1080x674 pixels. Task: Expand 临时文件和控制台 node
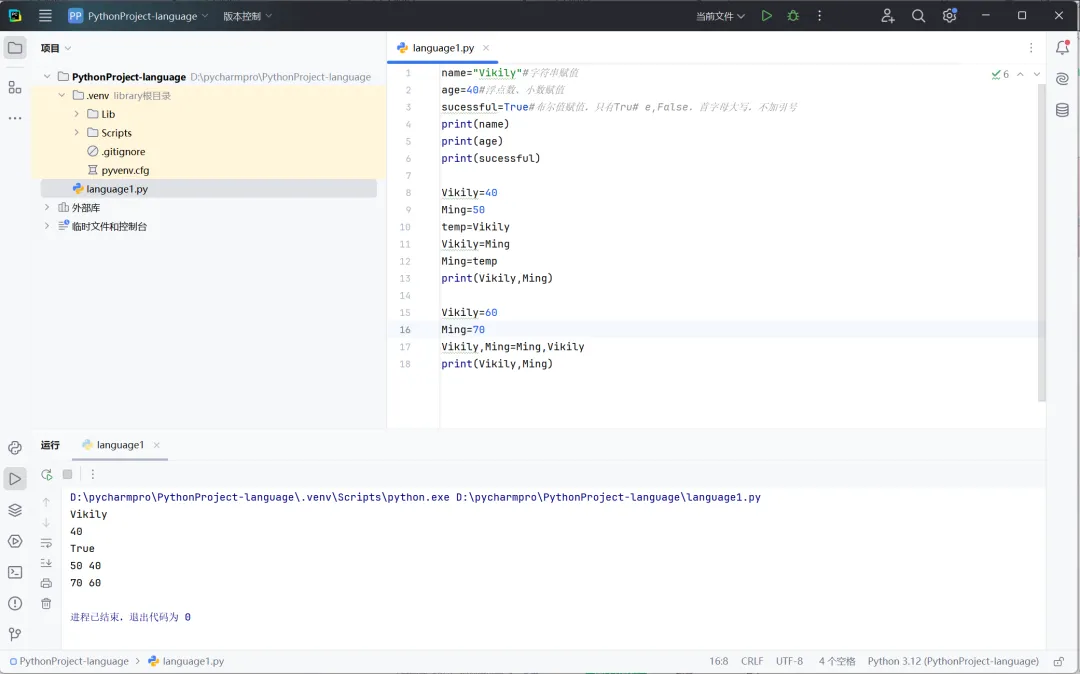pyautogui.click(x=47, y=226)
